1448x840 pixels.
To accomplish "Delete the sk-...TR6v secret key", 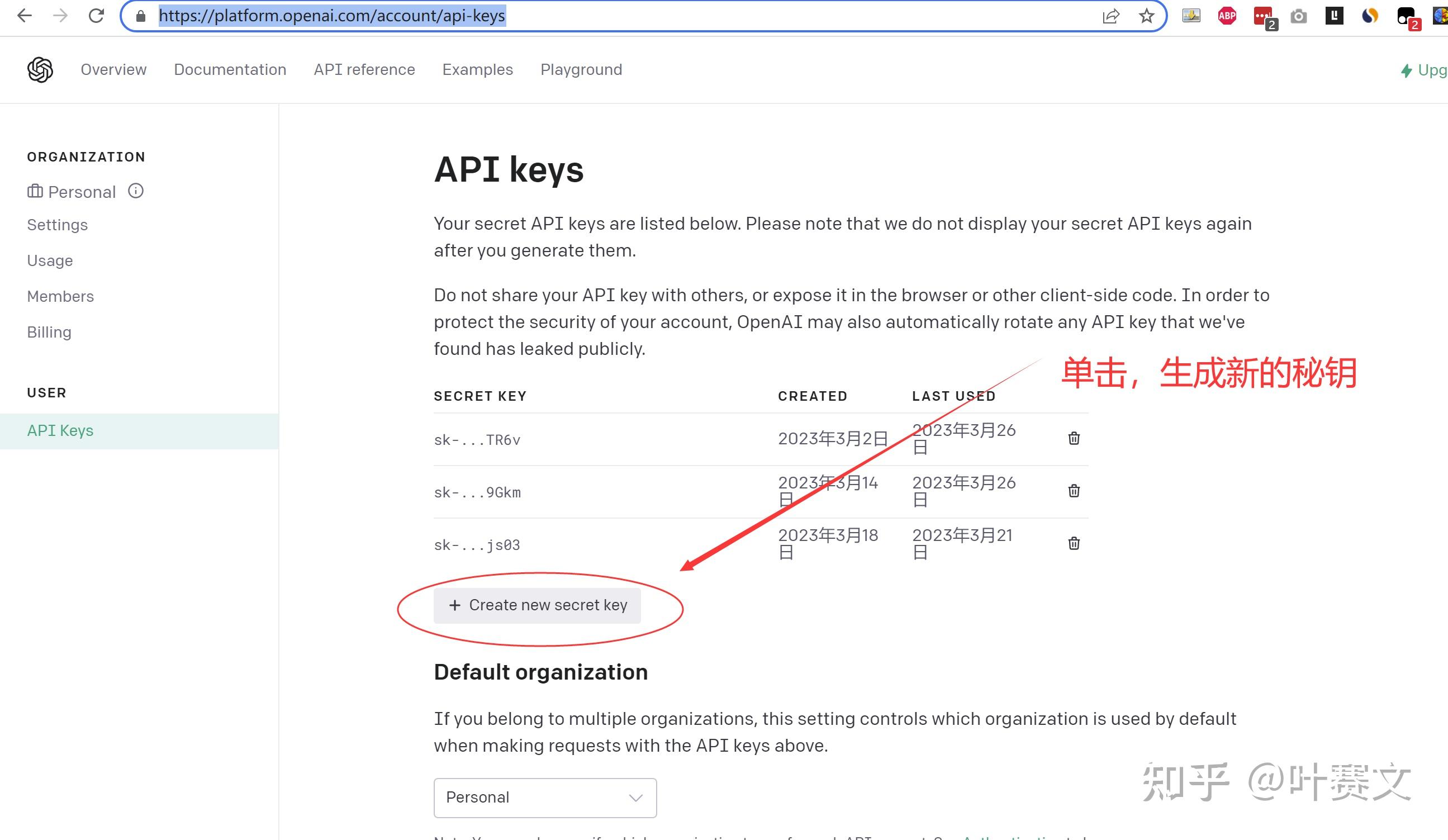I will pyautogui.click(x=1074, y=438).
